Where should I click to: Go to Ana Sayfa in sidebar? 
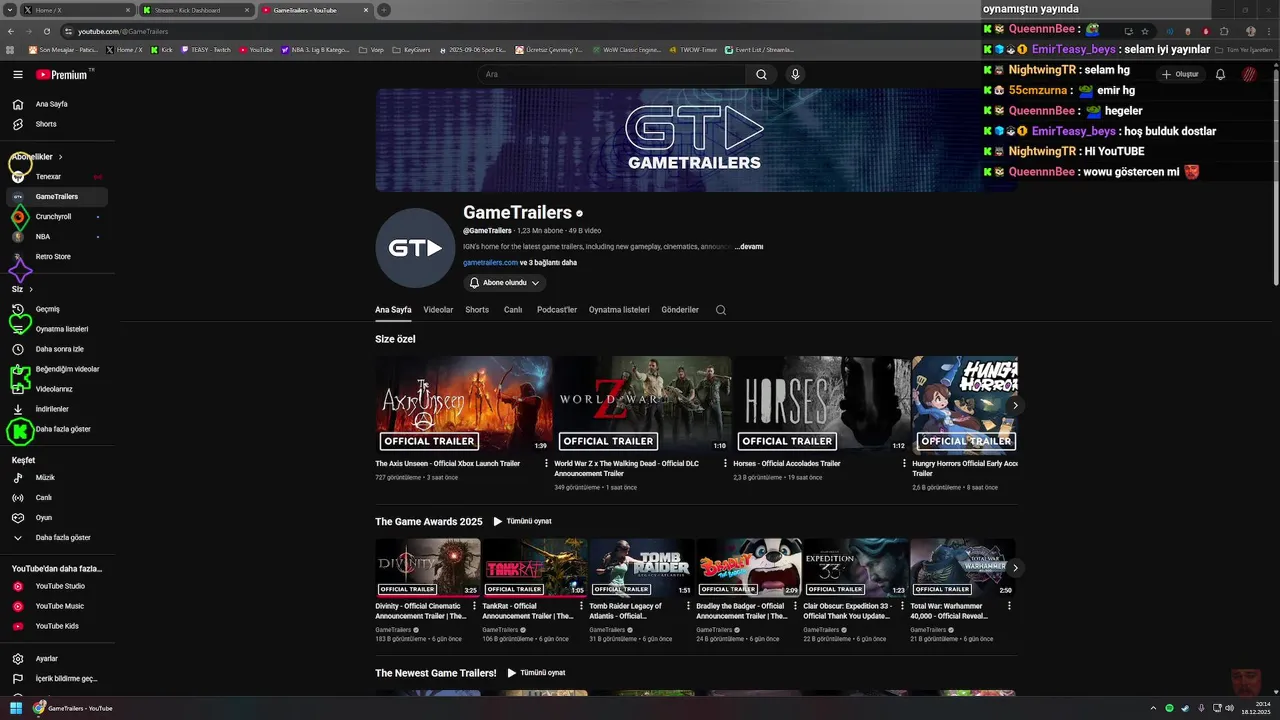pos(55,104)
